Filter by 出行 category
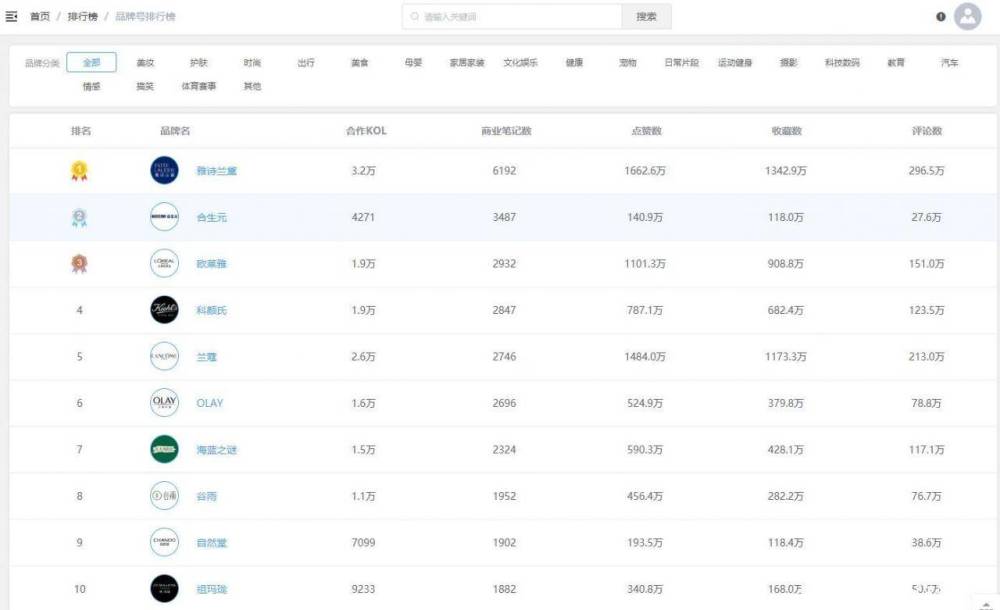 click(306, 63)
